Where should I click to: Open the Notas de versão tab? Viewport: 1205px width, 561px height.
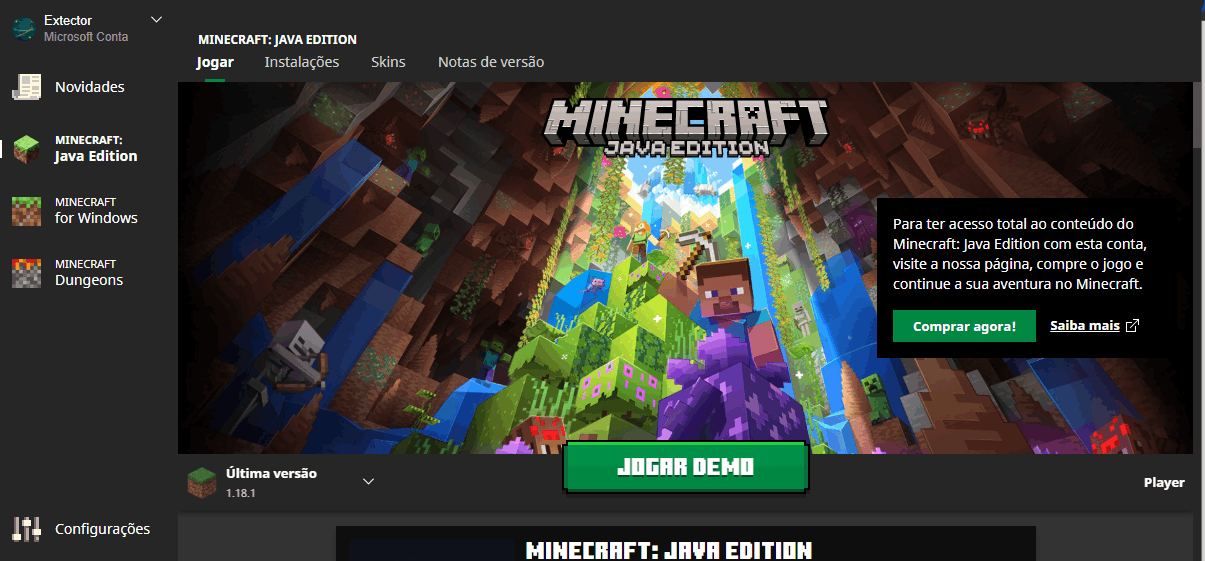(491, 62)
